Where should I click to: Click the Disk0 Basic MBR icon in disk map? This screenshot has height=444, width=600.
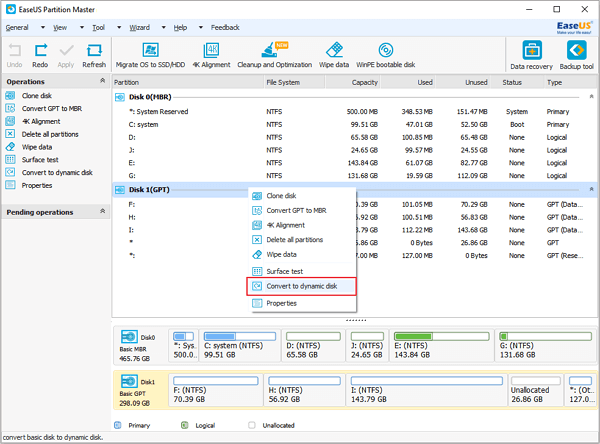pyautogui.click(x=129, y=336)
